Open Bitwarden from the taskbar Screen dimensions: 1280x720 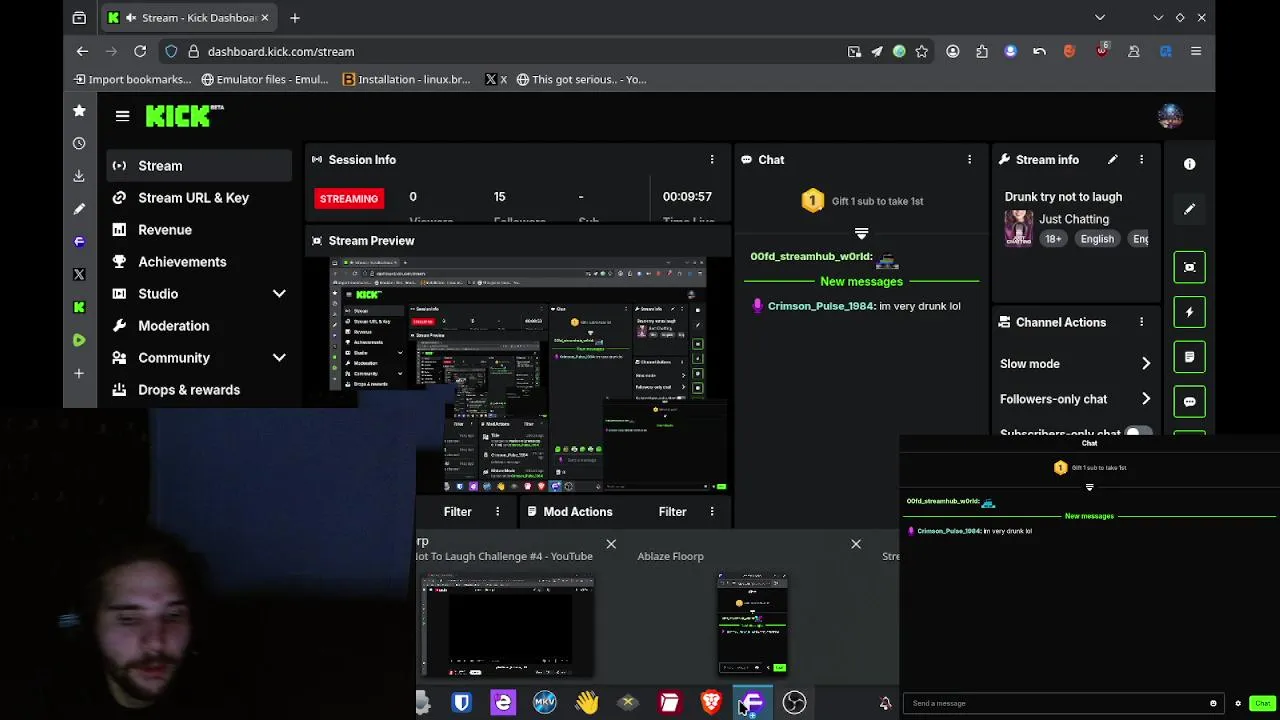[x=461, y=703]
